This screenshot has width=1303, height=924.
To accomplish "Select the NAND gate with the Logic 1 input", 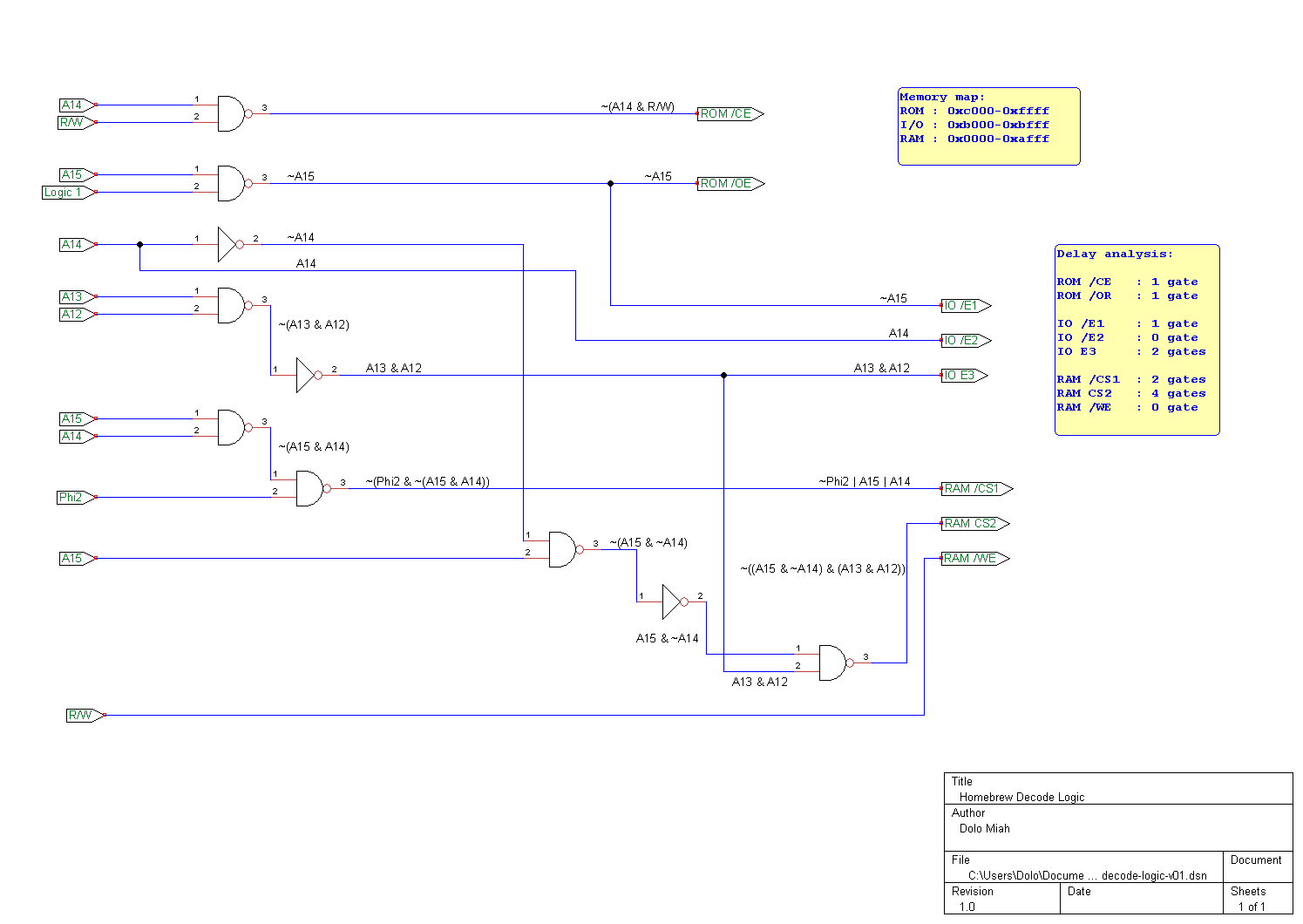I will tap(232, 183).
